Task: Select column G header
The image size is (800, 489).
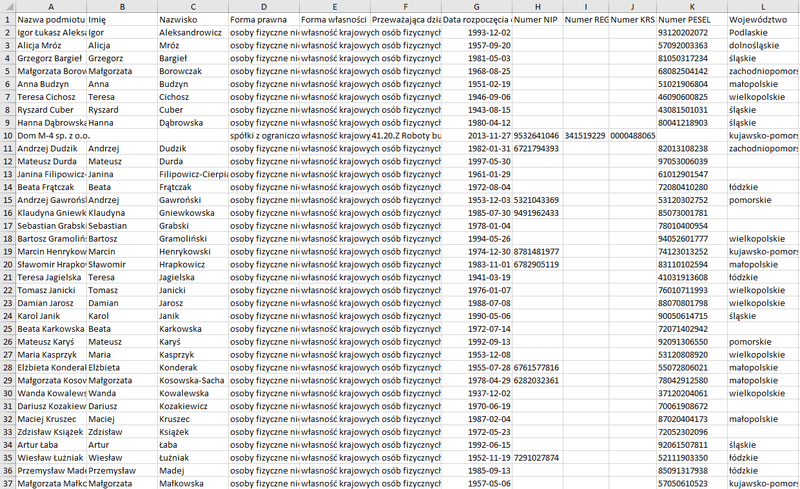Action: tap(476, 6)
